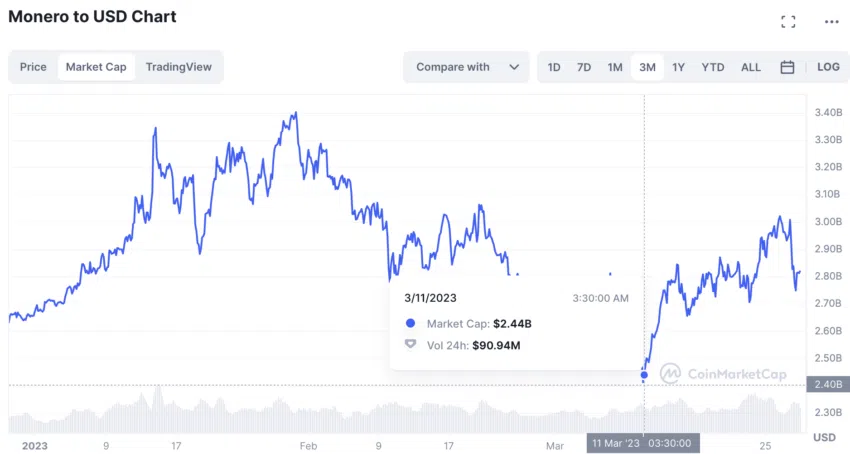Switch to the TradingView tab

pos(179,67)
